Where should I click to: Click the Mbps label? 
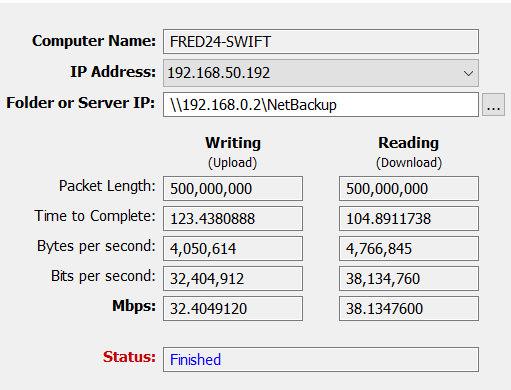(x=134, y=306)
